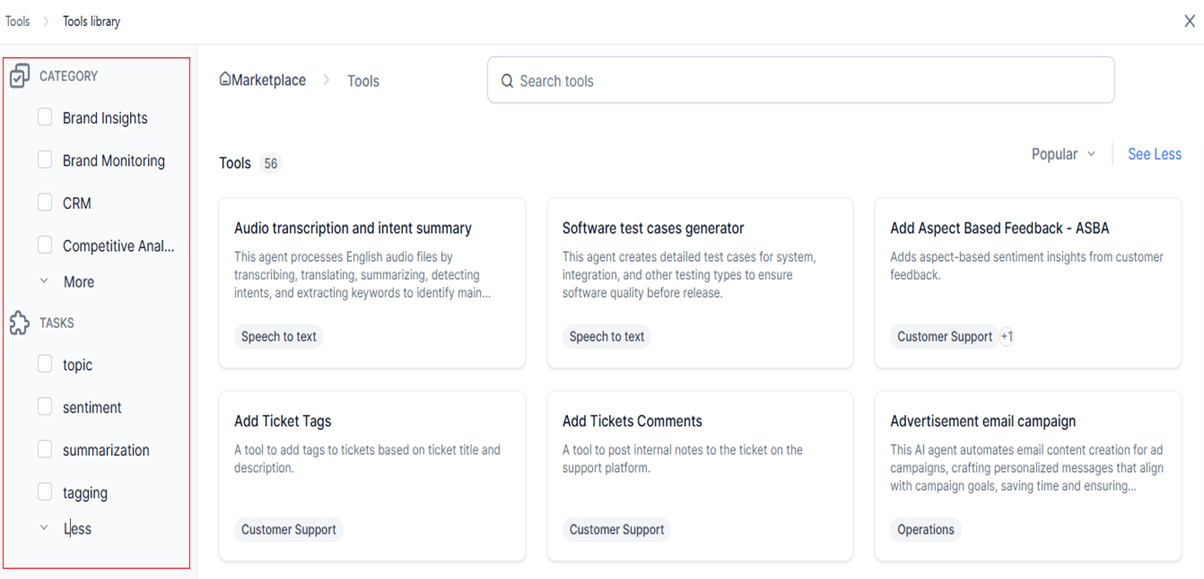Tick the Brand Insights checkbox
This screenshot has height=579, width=1204.
tap(45, 117)
